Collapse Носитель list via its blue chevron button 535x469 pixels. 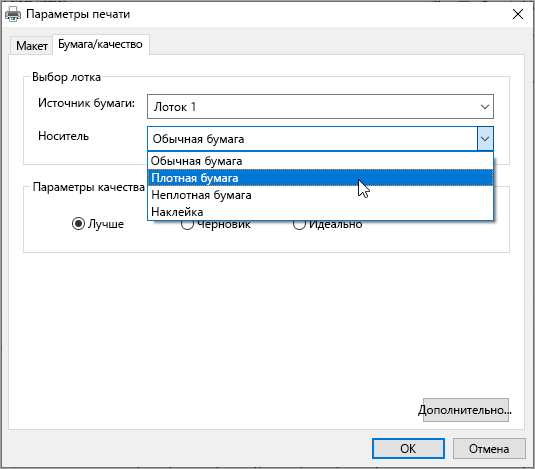tap(485, 139)
